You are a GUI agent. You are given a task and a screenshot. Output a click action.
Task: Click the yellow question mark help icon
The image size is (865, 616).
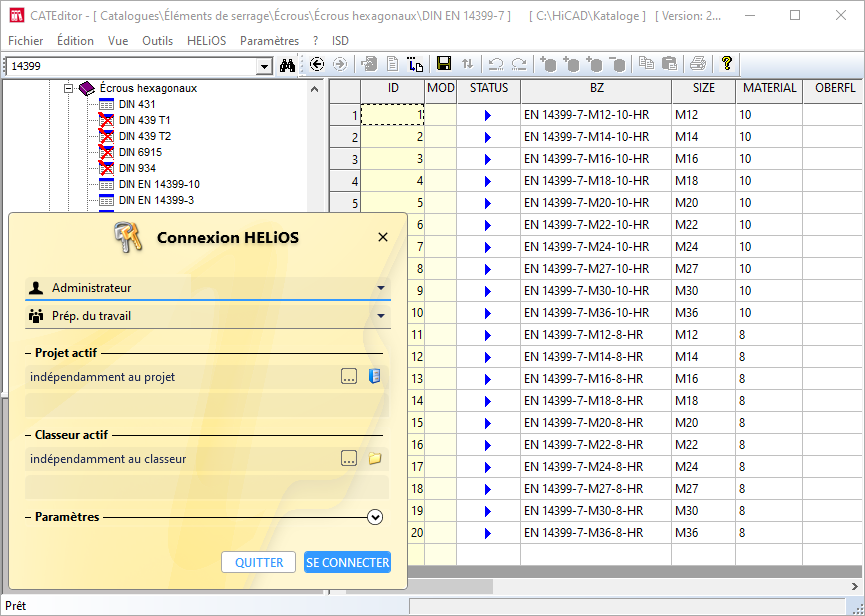(727, 63)
